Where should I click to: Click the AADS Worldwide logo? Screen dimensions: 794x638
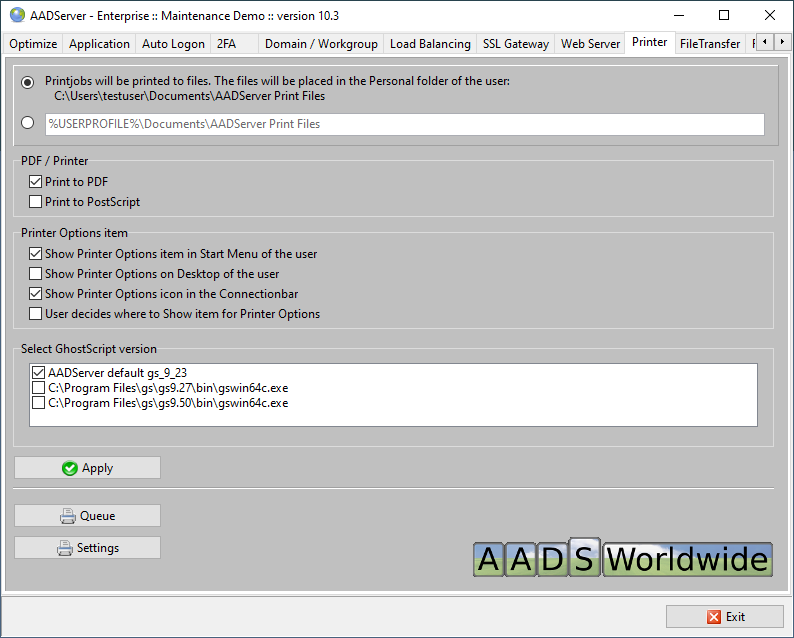click(x=622, y=558)
